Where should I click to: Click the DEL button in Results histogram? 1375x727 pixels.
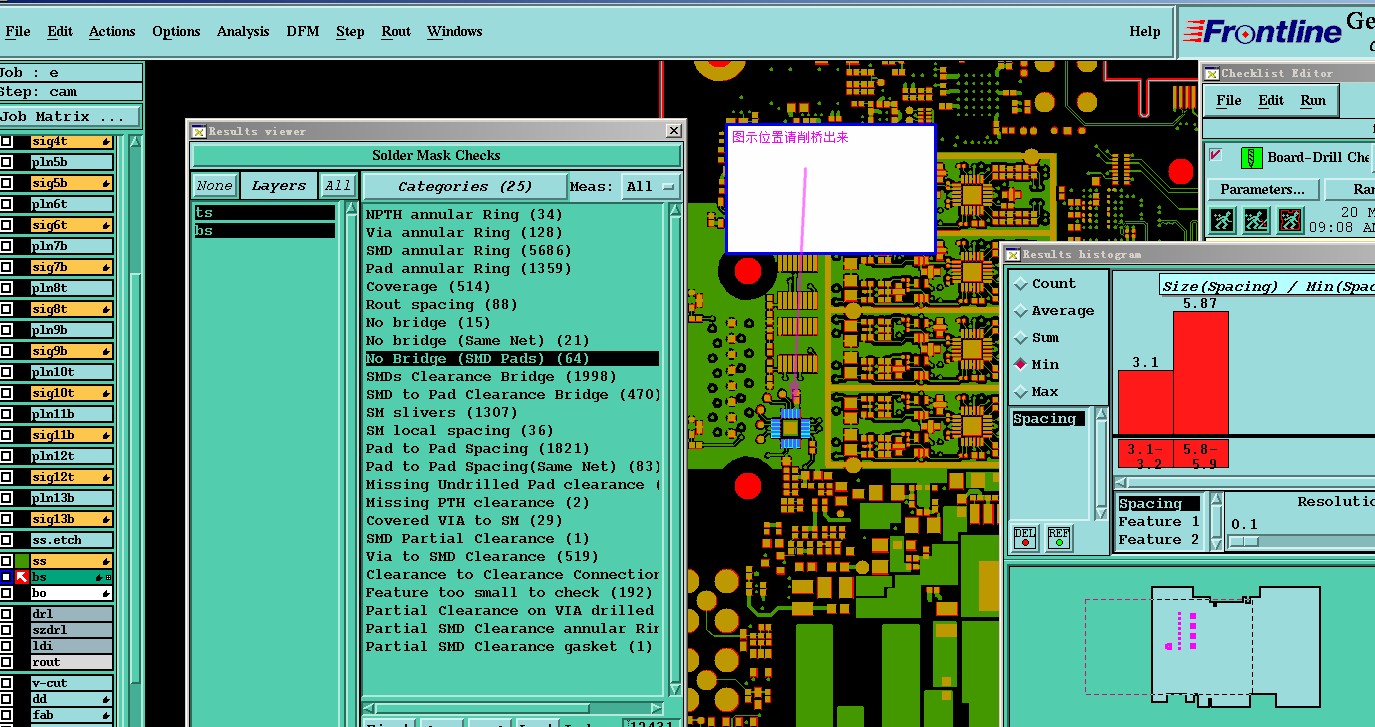pos(1025,539)
